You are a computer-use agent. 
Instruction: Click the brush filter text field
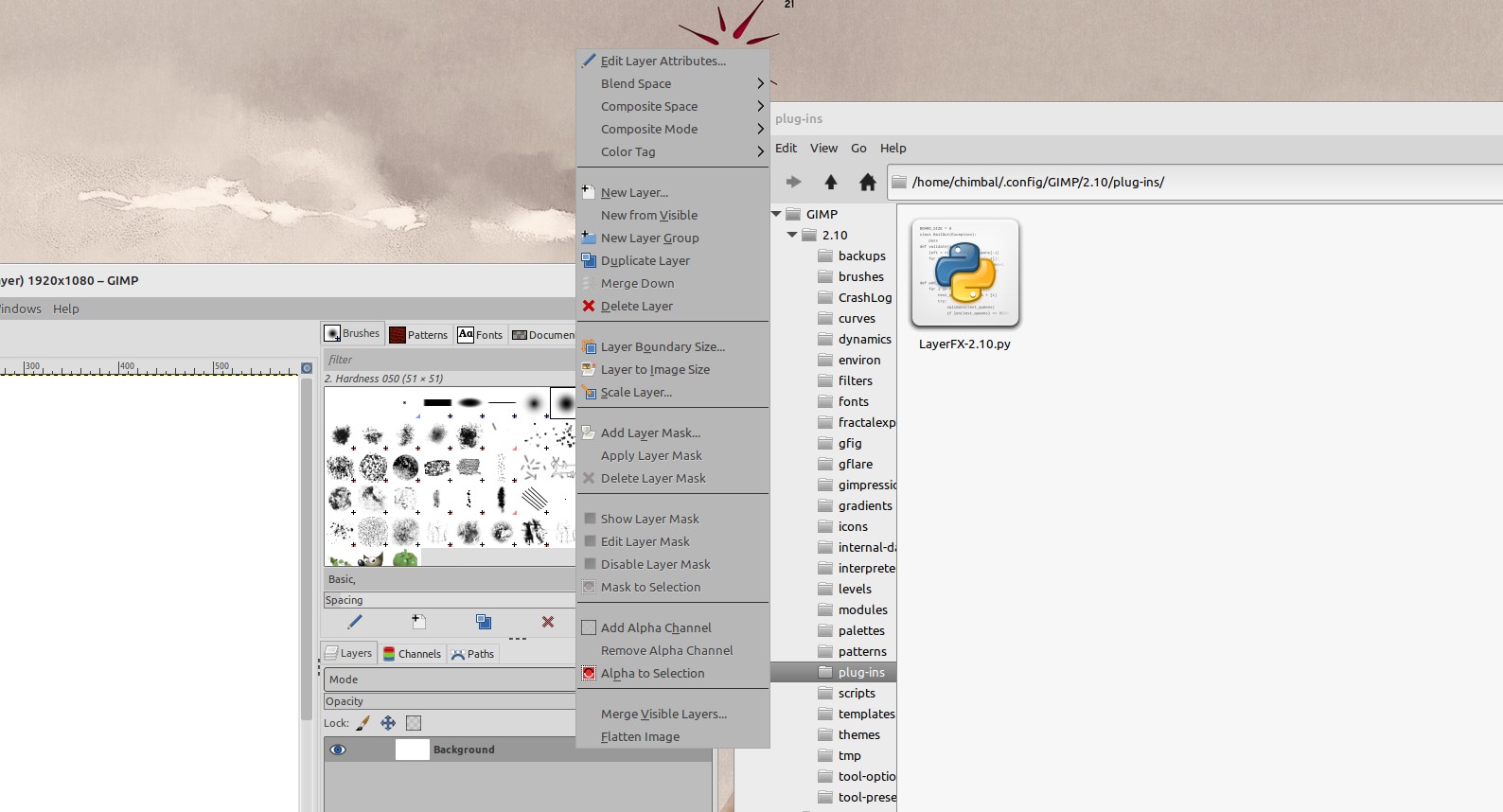450,360
